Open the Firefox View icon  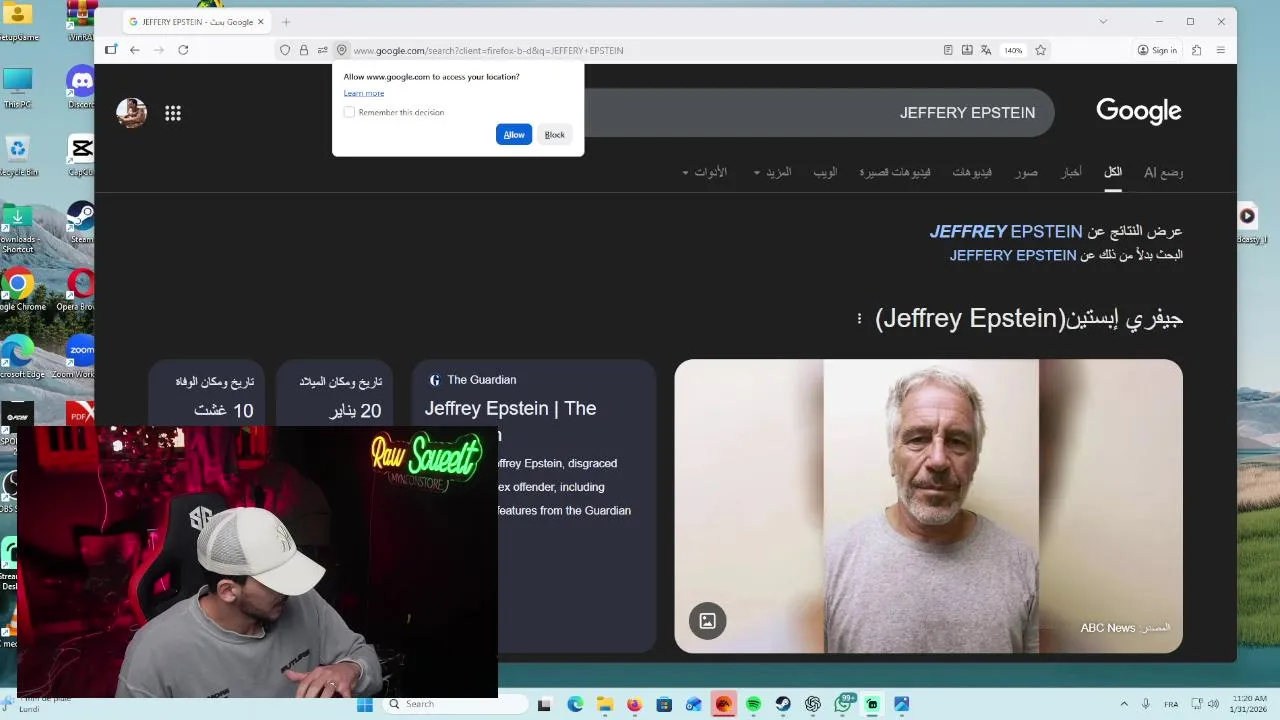111,50
